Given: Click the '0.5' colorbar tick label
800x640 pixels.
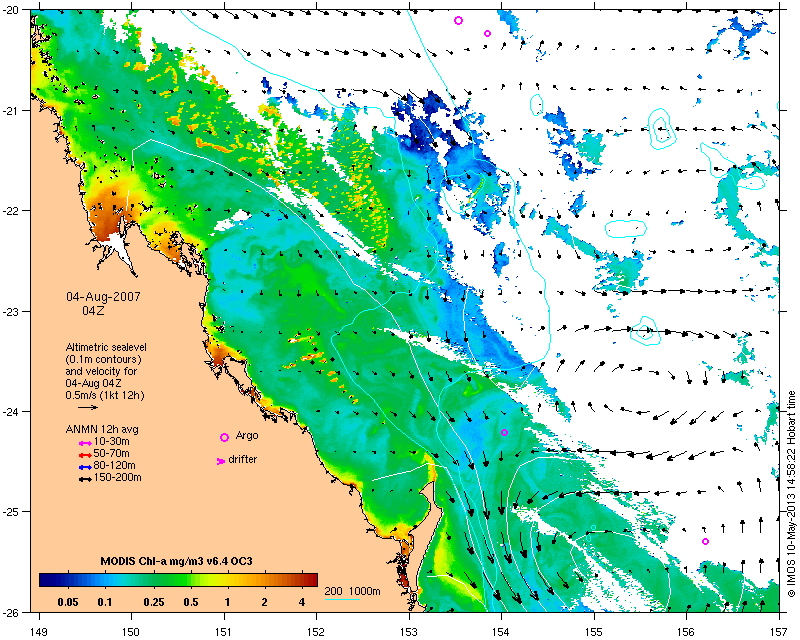Looking at the screenshot, I should [x=191, y=602].
